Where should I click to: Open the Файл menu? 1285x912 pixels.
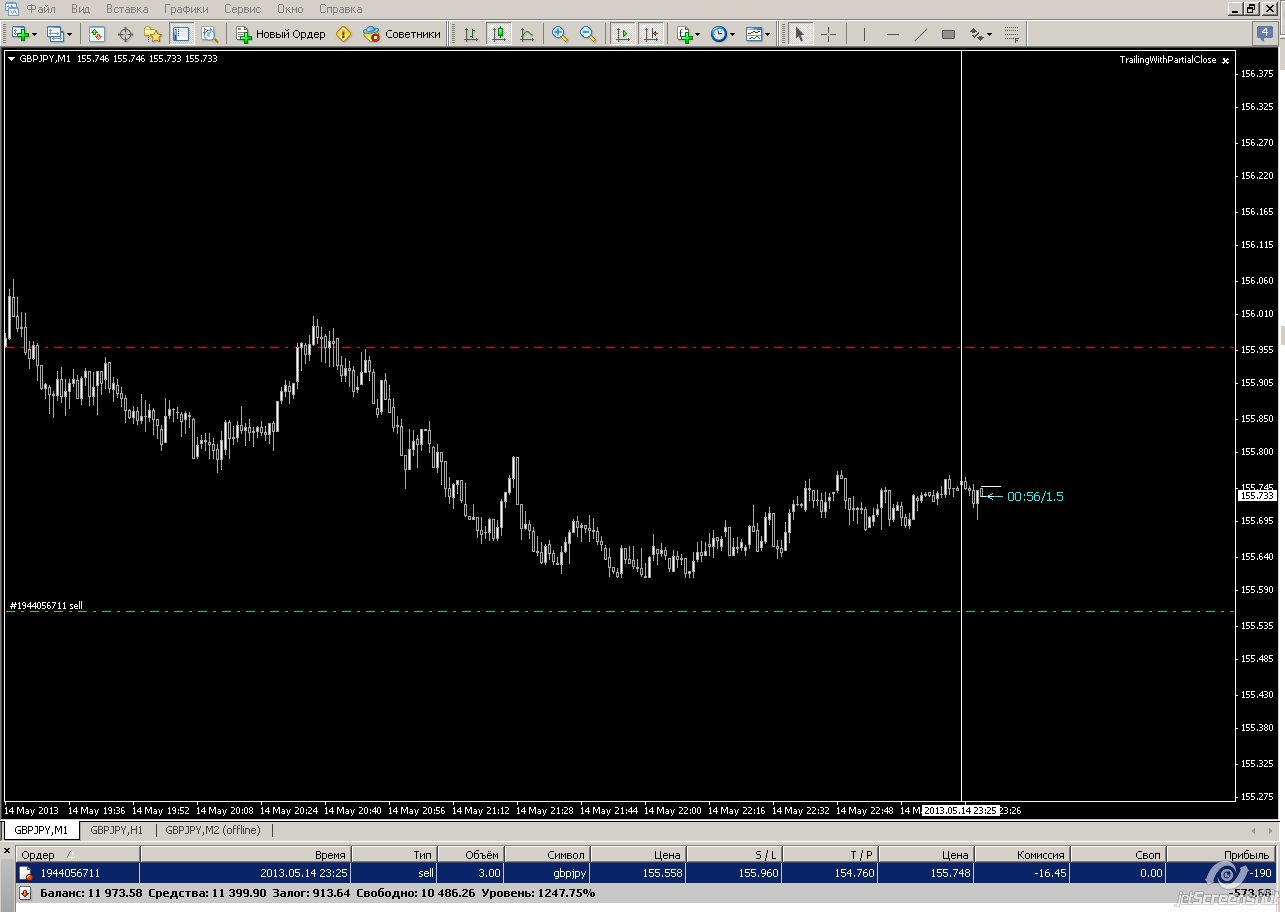point(41,9)
